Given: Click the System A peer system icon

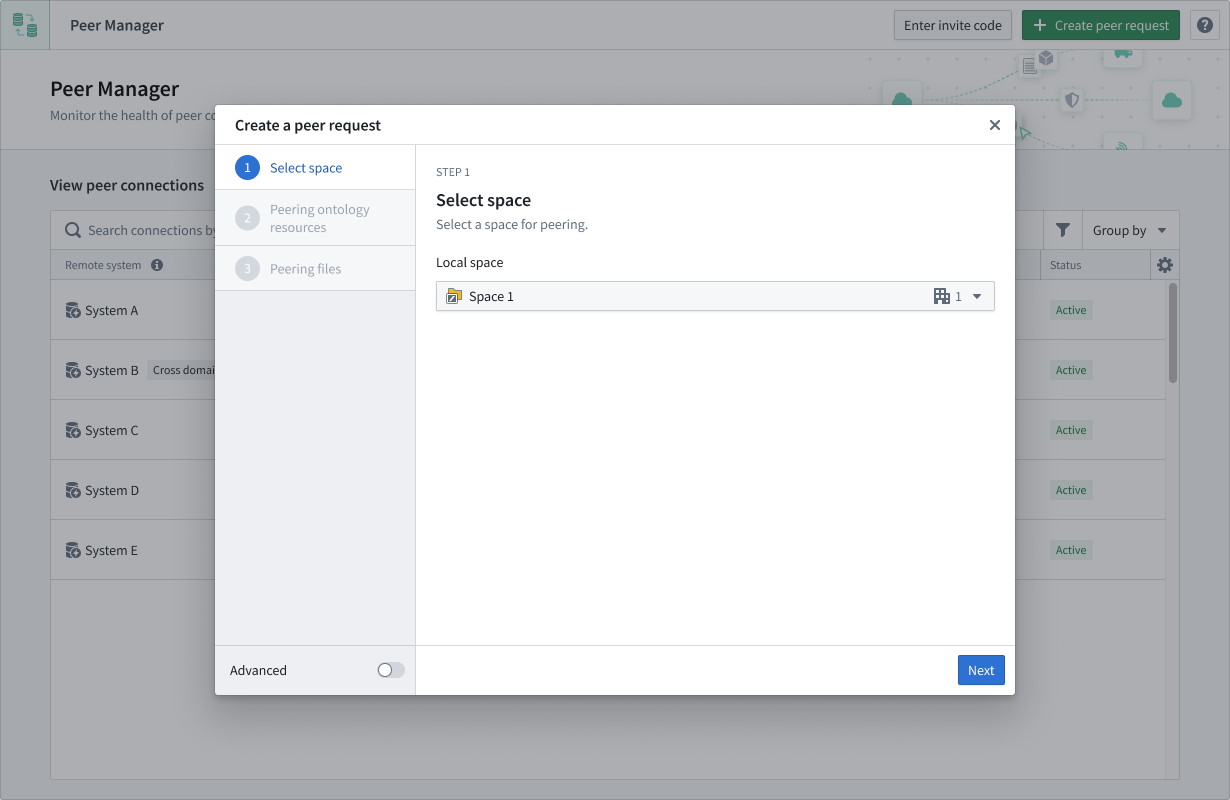Looking at the screenshot, I should (x=73, y=310).
